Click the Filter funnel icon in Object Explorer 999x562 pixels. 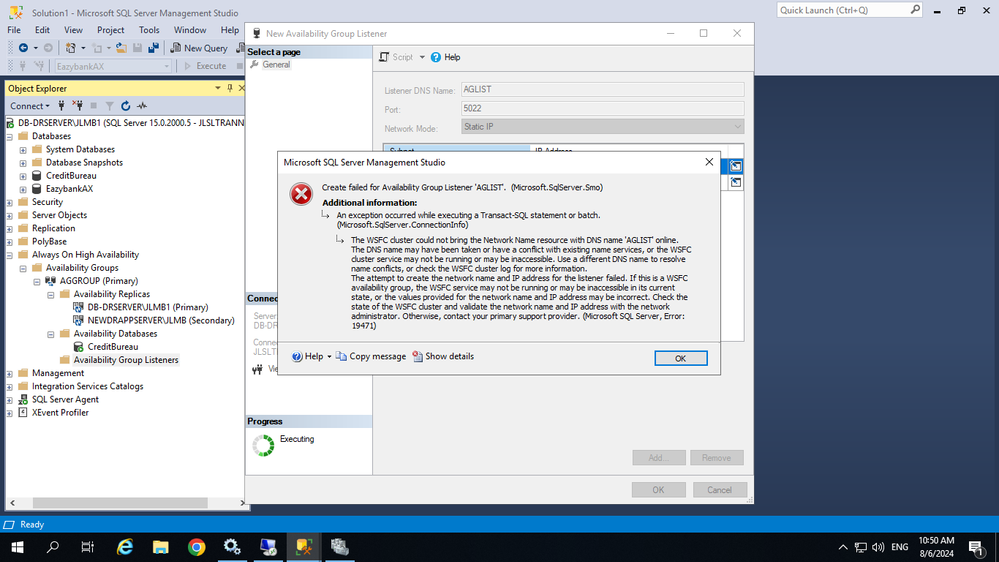(110, 106)
